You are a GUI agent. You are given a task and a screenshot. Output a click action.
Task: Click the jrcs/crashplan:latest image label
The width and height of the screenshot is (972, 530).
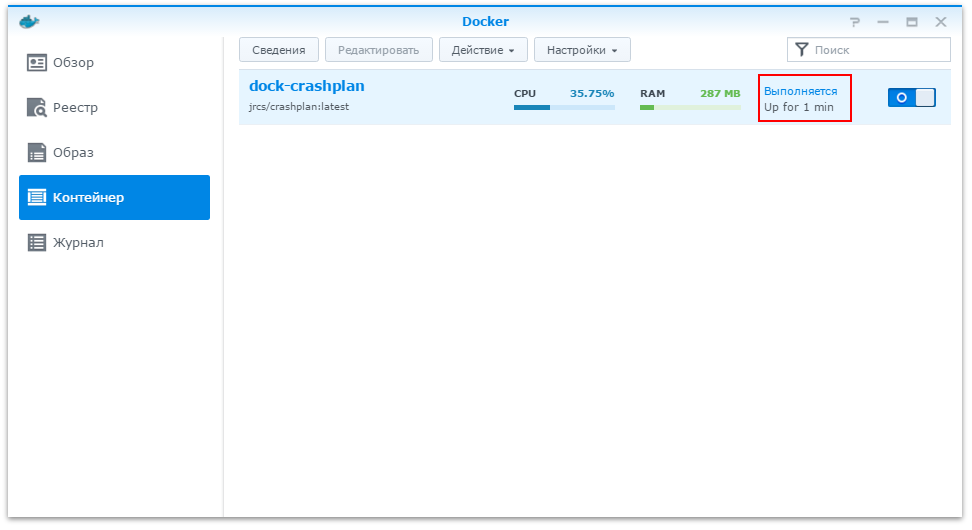click(x=299, y=107)
